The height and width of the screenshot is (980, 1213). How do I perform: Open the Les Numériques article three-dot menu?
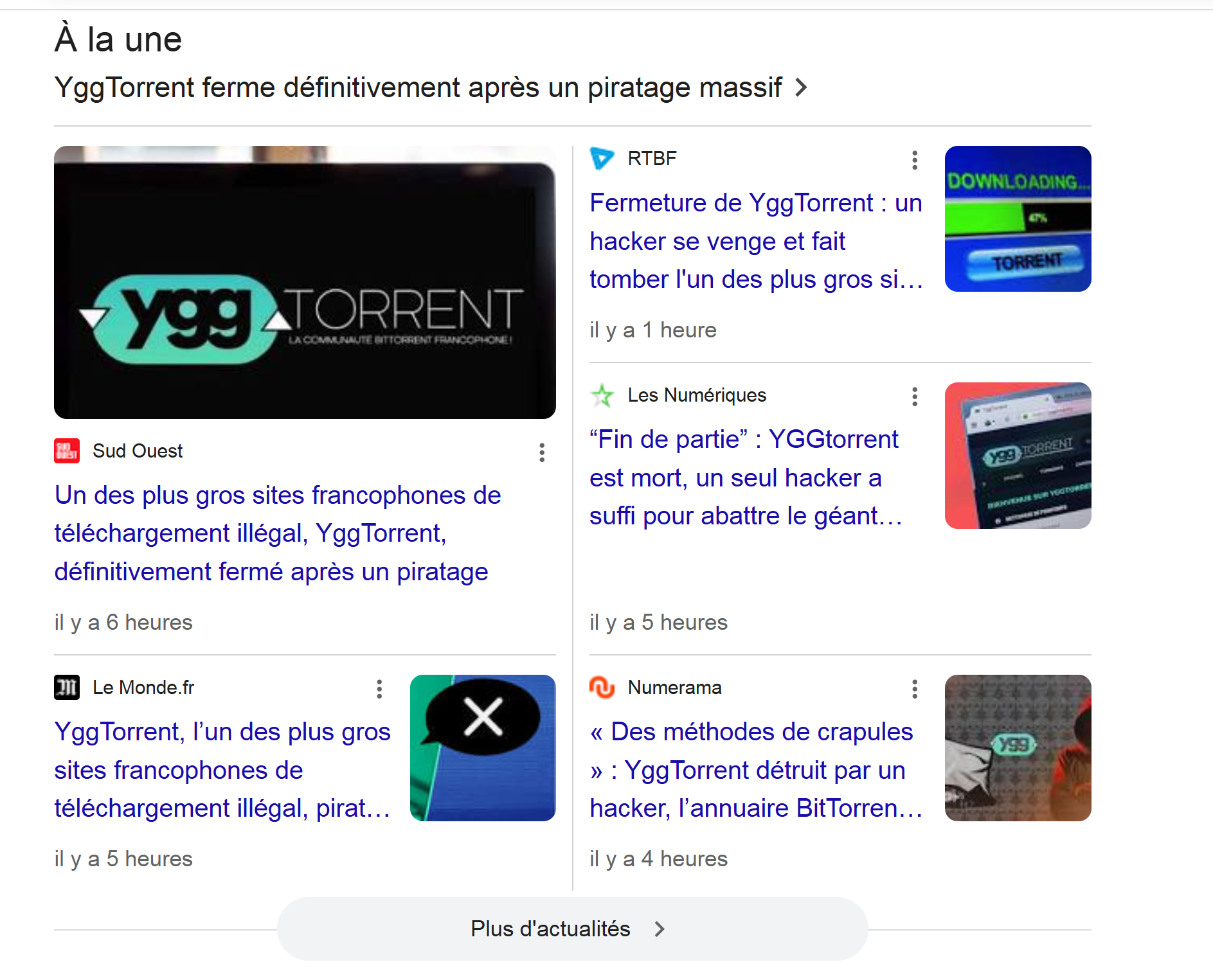coord(915,396)
